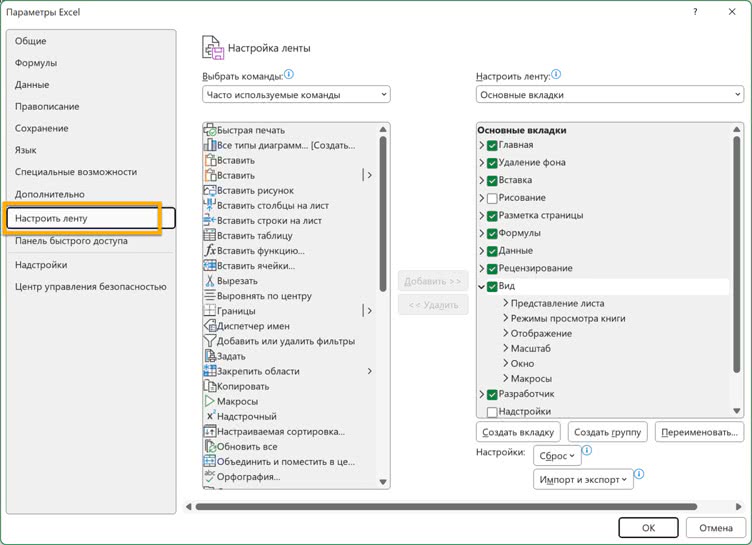752x545 pixels.
Task: Choose the fx Вставить функцию icon
Action: [x=210, y=250]
